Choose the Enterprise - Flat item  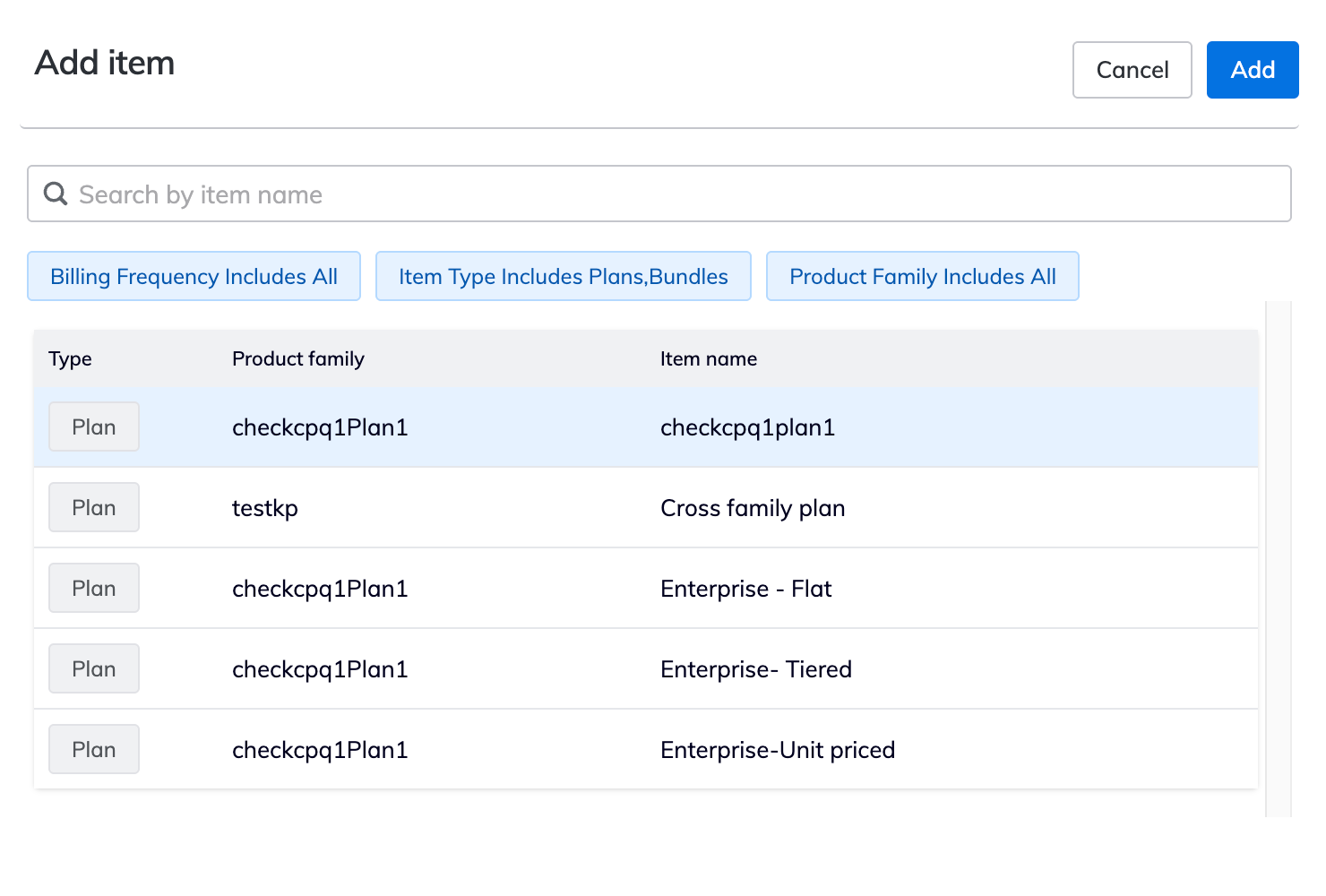coord(745,589)
